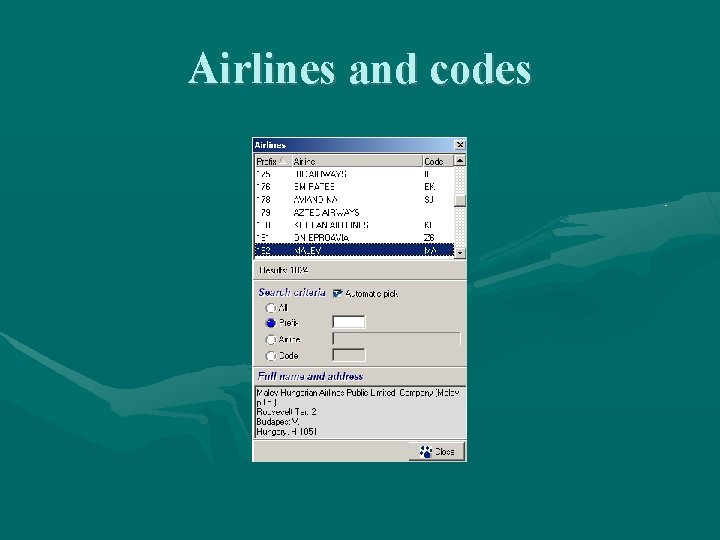
Task: Choose the Code search radio button
Action: (x=271, y=356)
